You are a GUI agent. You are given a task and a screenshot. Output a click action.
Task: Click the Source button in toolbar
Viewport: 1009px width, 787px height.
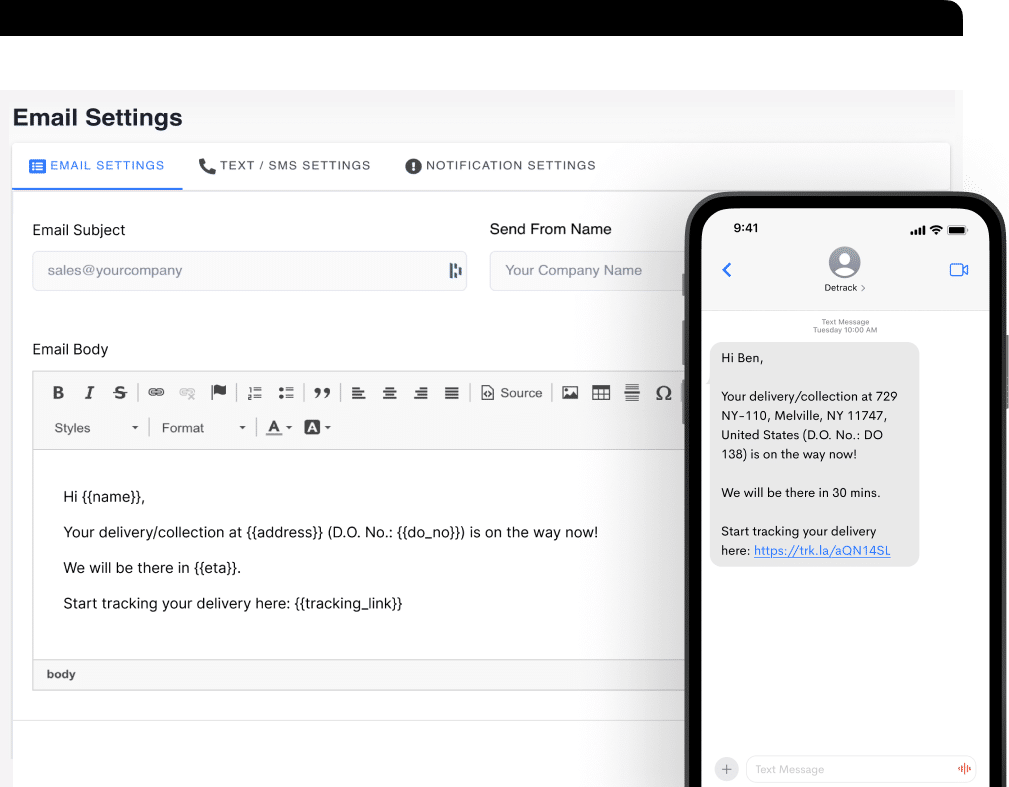pyautogui.click(x=511, y=393)
